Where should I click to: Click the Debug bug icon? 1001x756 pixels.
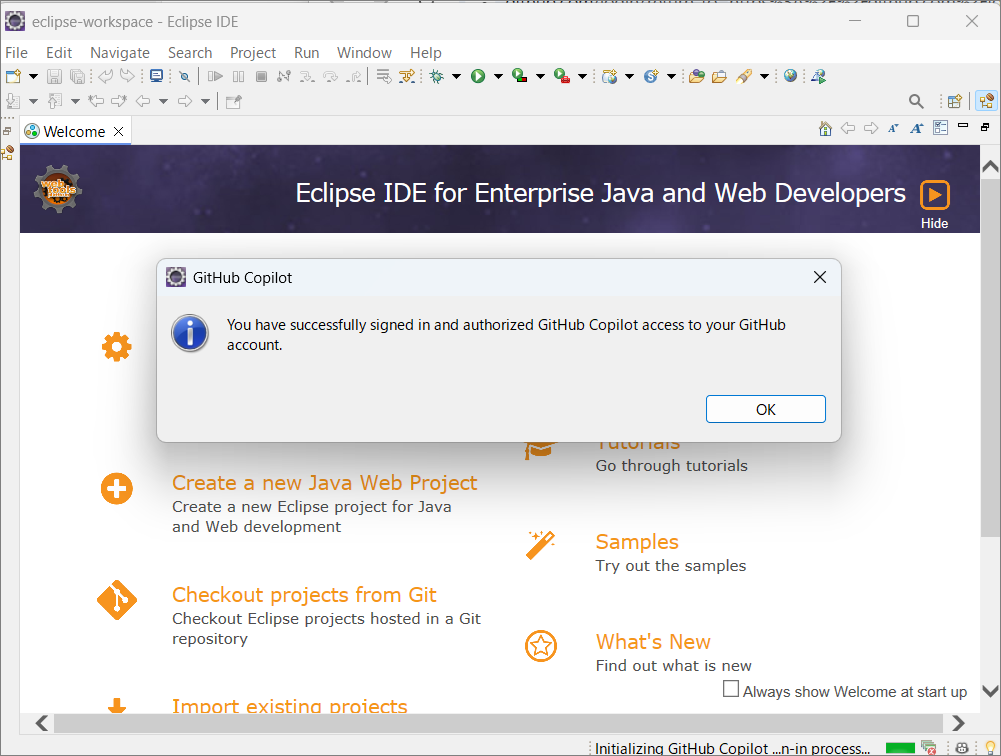point(437,77)
